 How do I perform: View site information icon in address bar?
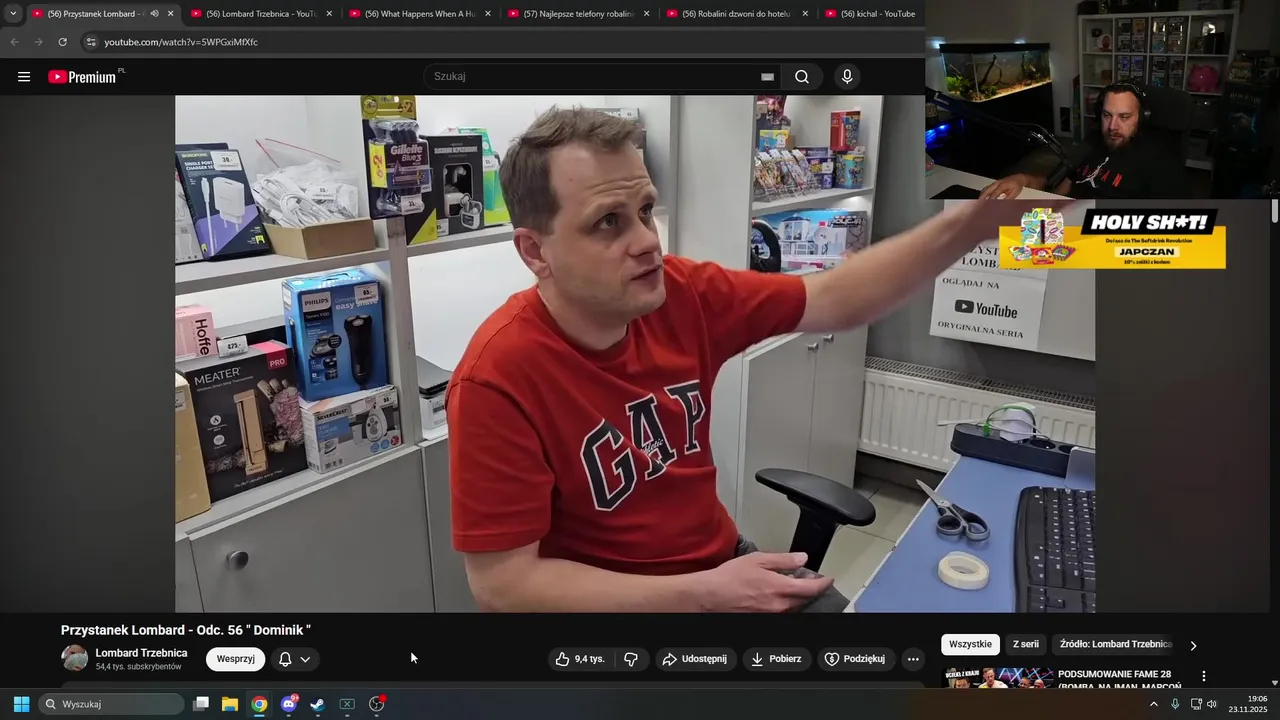(91, 42)
